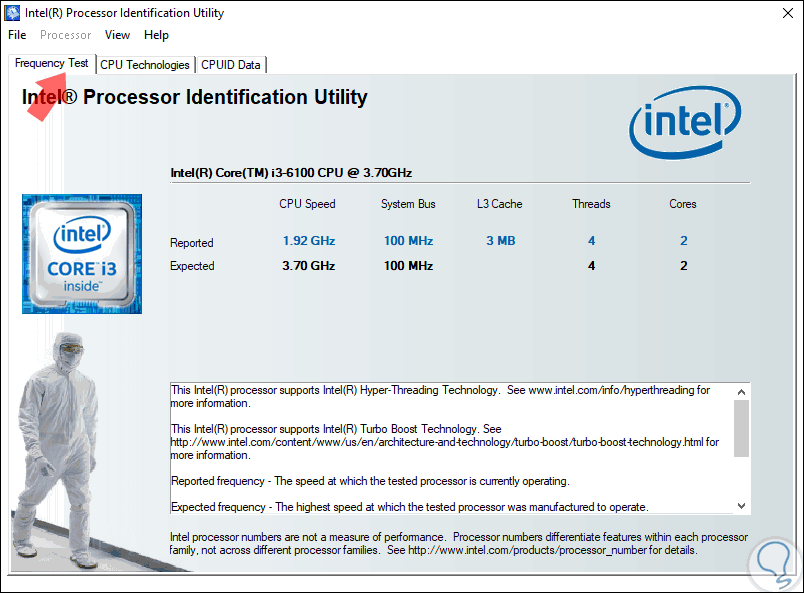This screenshot has height=593, width=804.
Task: Close the Processor Identification Utility window
Action: (x=788, y=13)
